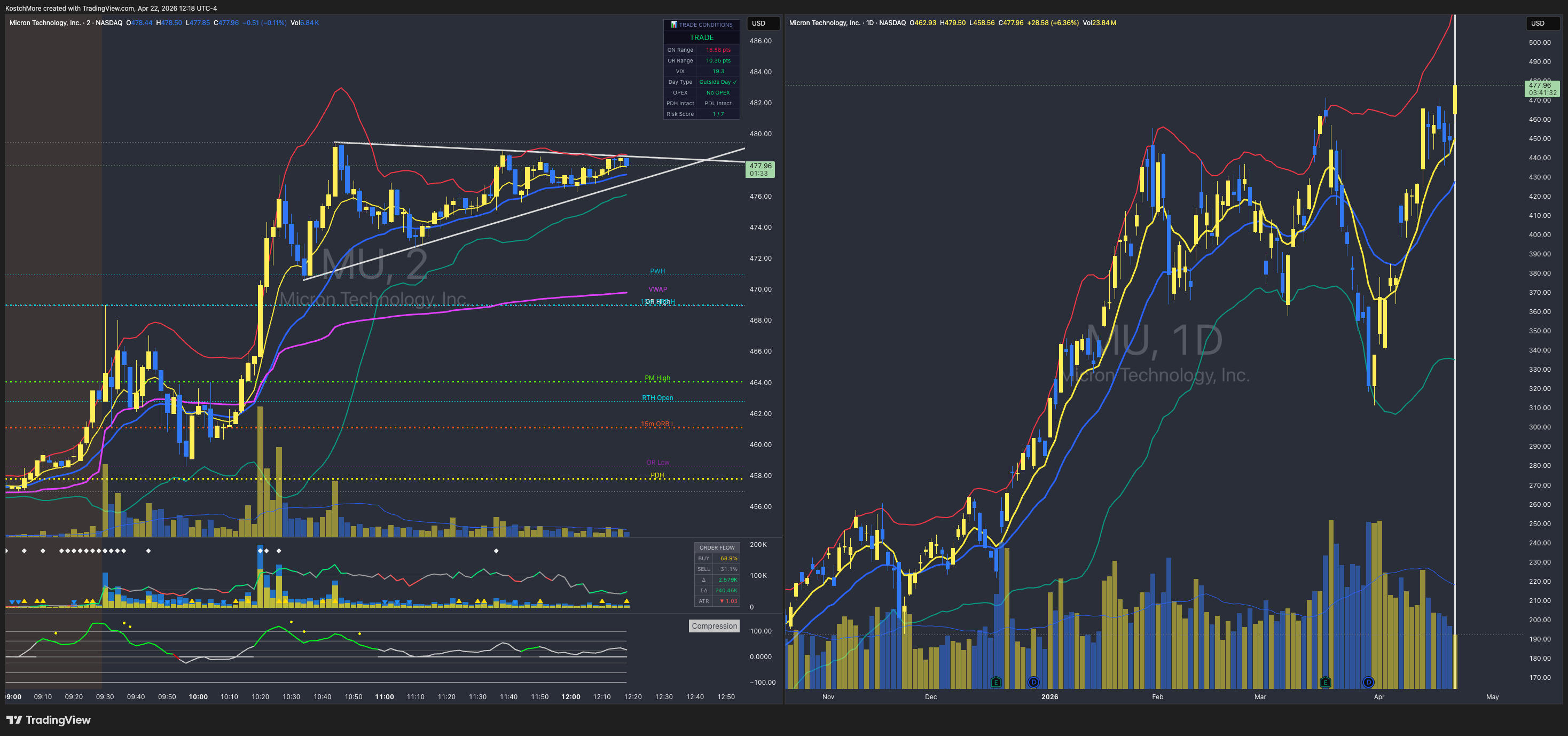
Task: Click the cumulative delta value 240.46K
Action: click(x=726, y=591)
